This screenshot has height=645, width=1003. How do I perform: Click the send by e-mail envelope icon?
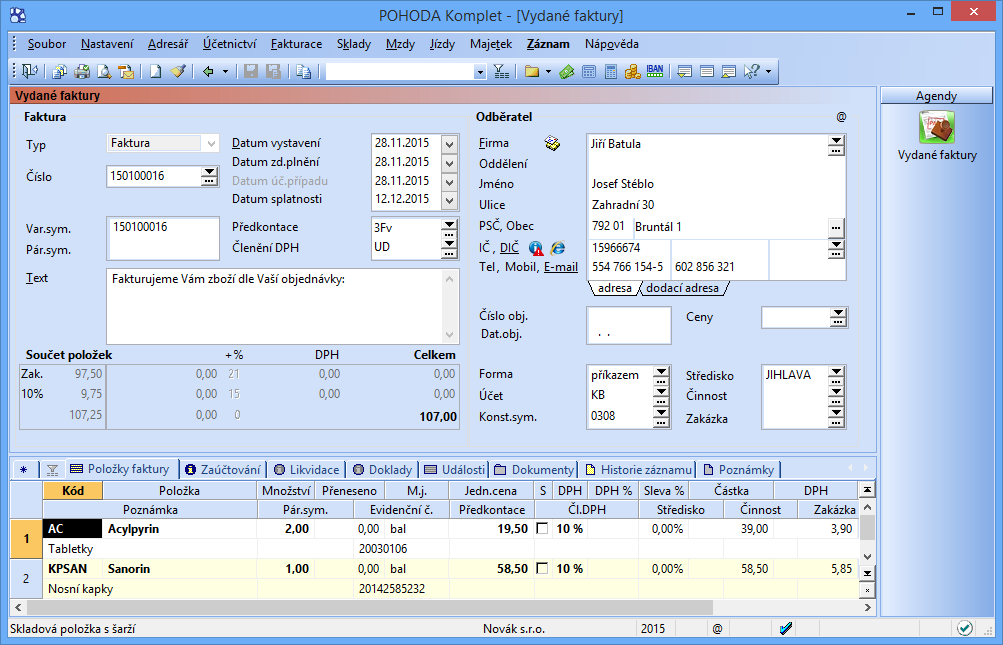[x=127, y=71]
